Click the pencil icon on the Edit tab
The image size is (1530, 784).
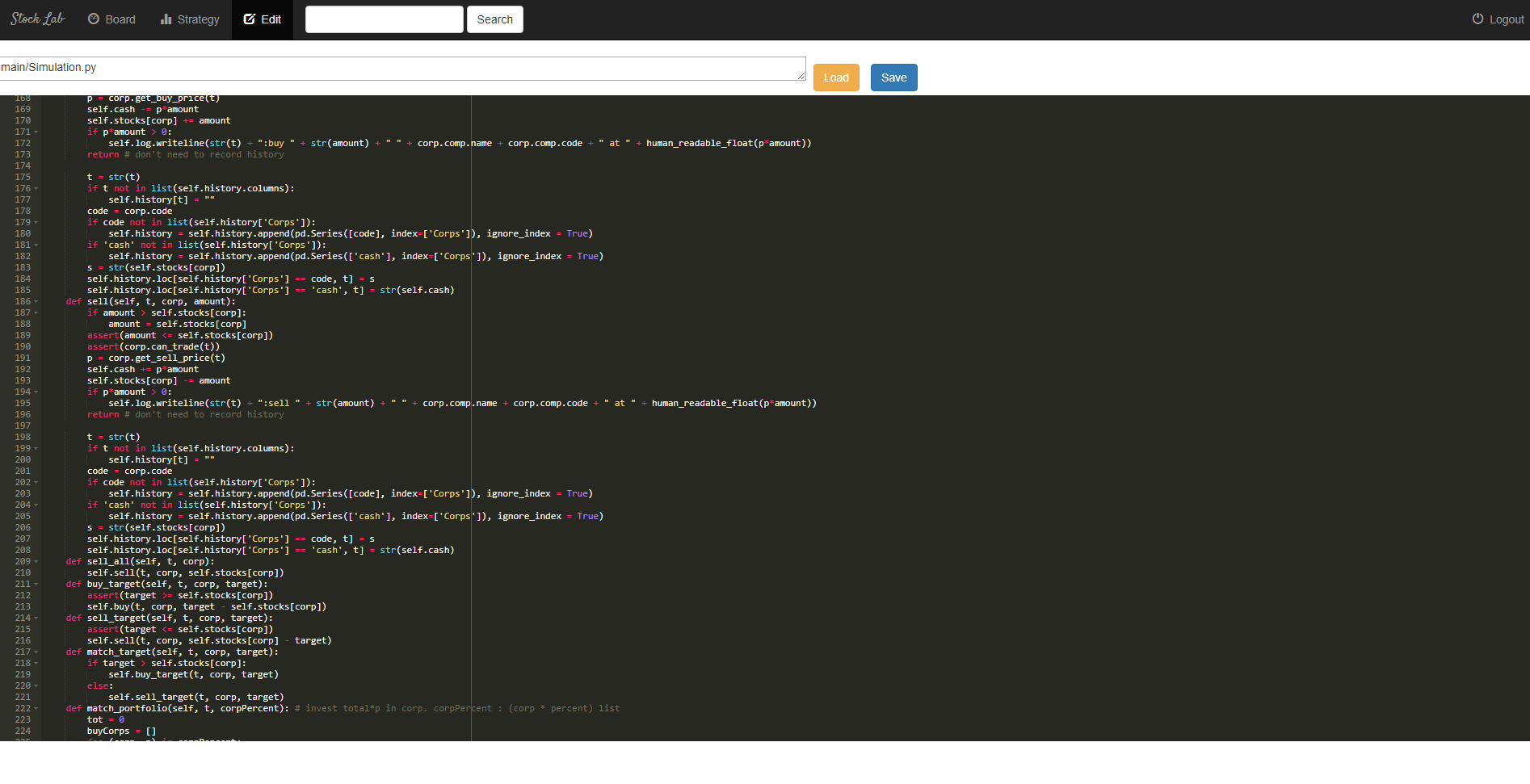(x=251, y=19)
